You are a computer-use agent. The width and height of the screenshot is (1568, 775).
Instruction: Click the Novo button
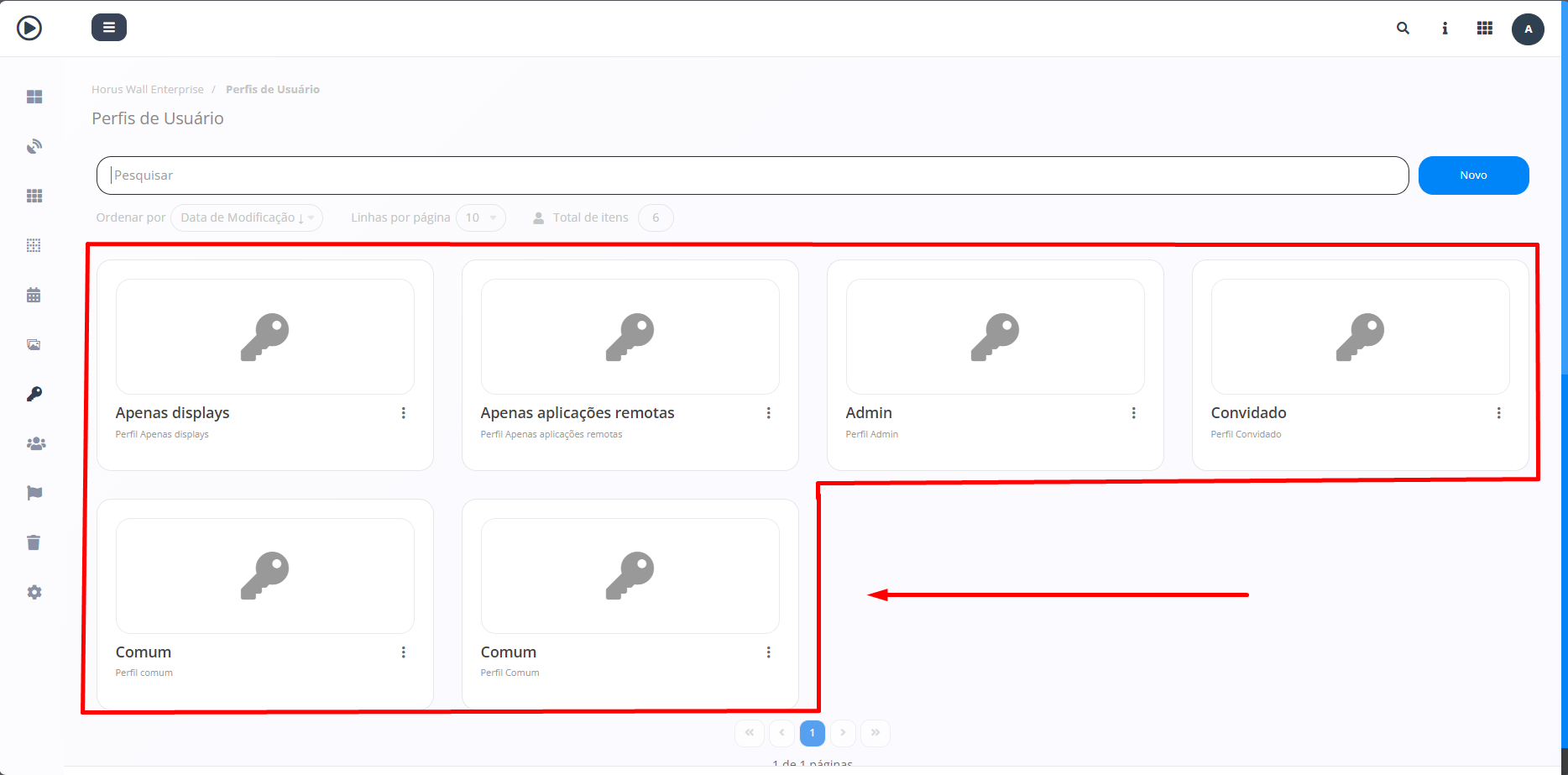coord(1473,175)
